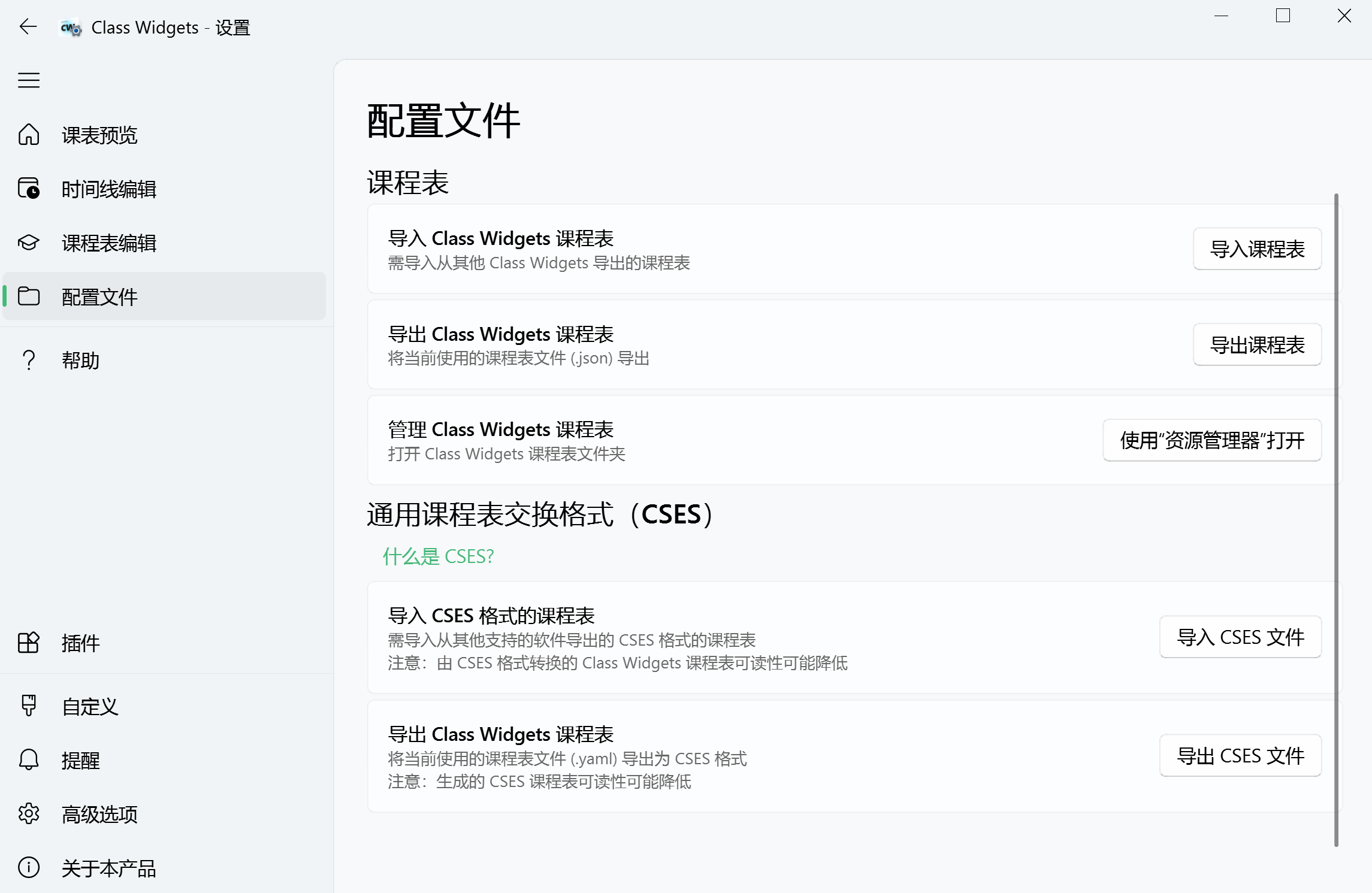Click text 打开 Class Widgets 课程表文件夹
The image size is (1372, 893).
click(506, 454)
